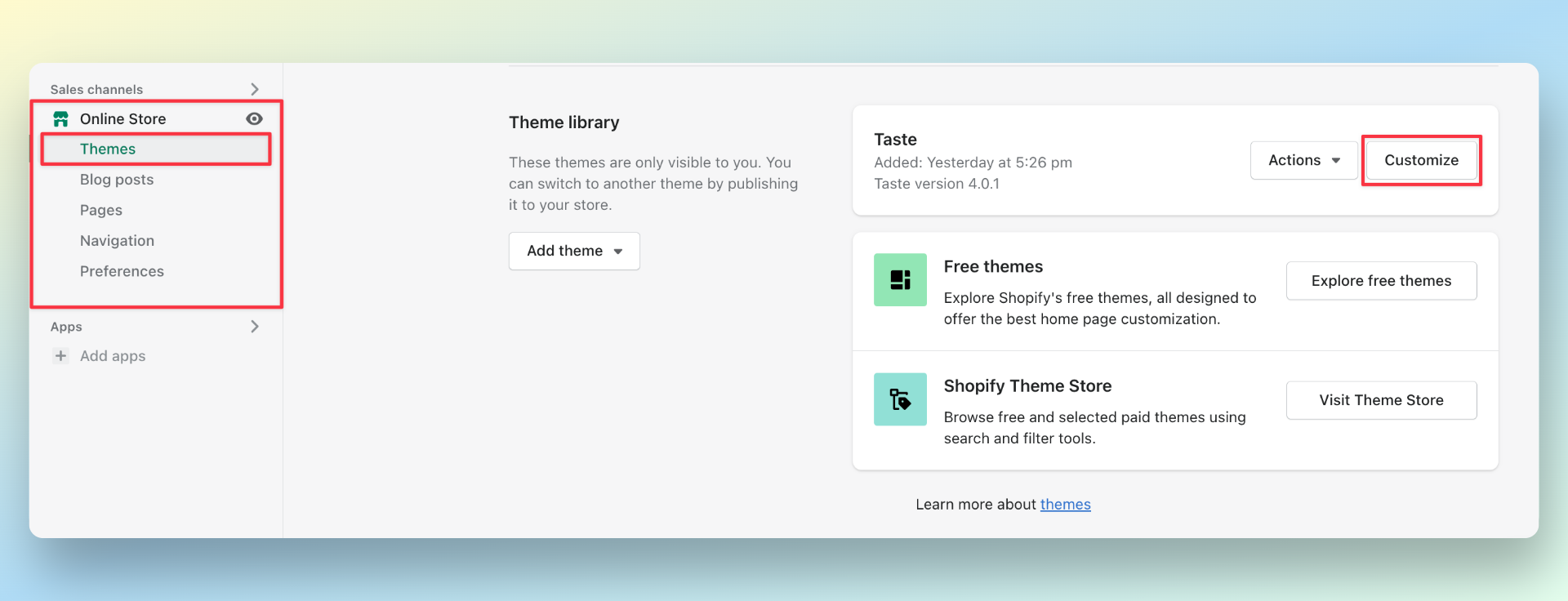Open the Add theme dropdown
Viewport: 1568px width, 601px height.
(574, 251)
